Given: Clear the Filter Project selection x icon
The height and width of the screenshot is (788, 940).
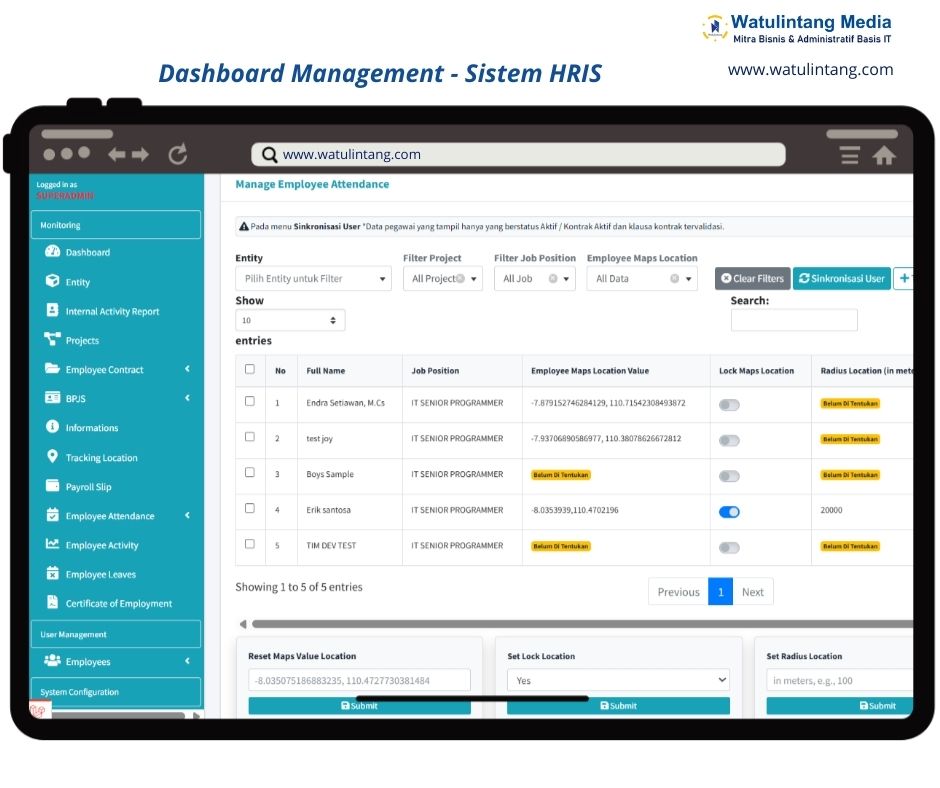Looking at the screenshot, I should (460, 278).
